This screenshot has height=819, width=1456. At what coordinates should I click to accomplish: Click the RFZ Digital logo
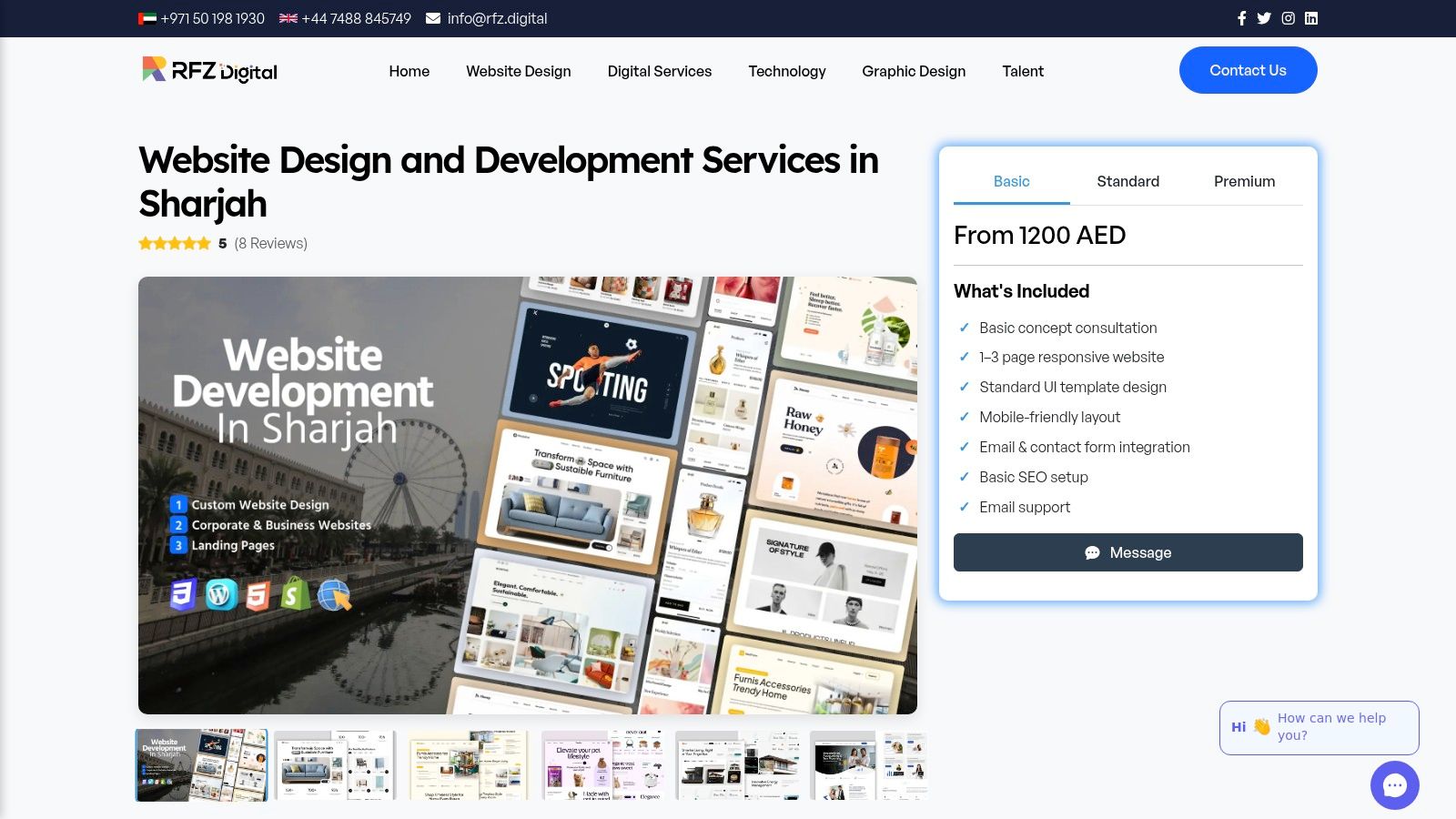tap(207, 70)
